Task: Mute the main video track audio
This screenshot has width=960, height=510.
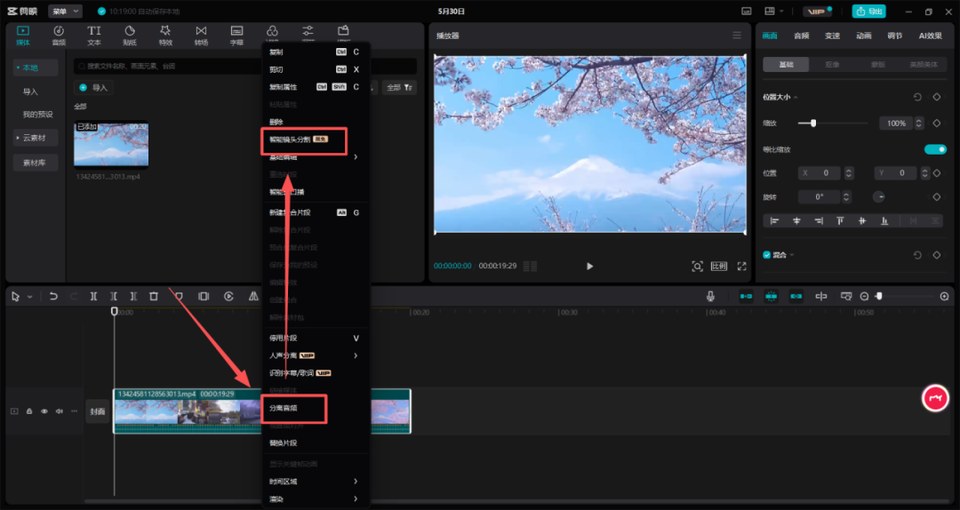Action: (x=59, y=411)
